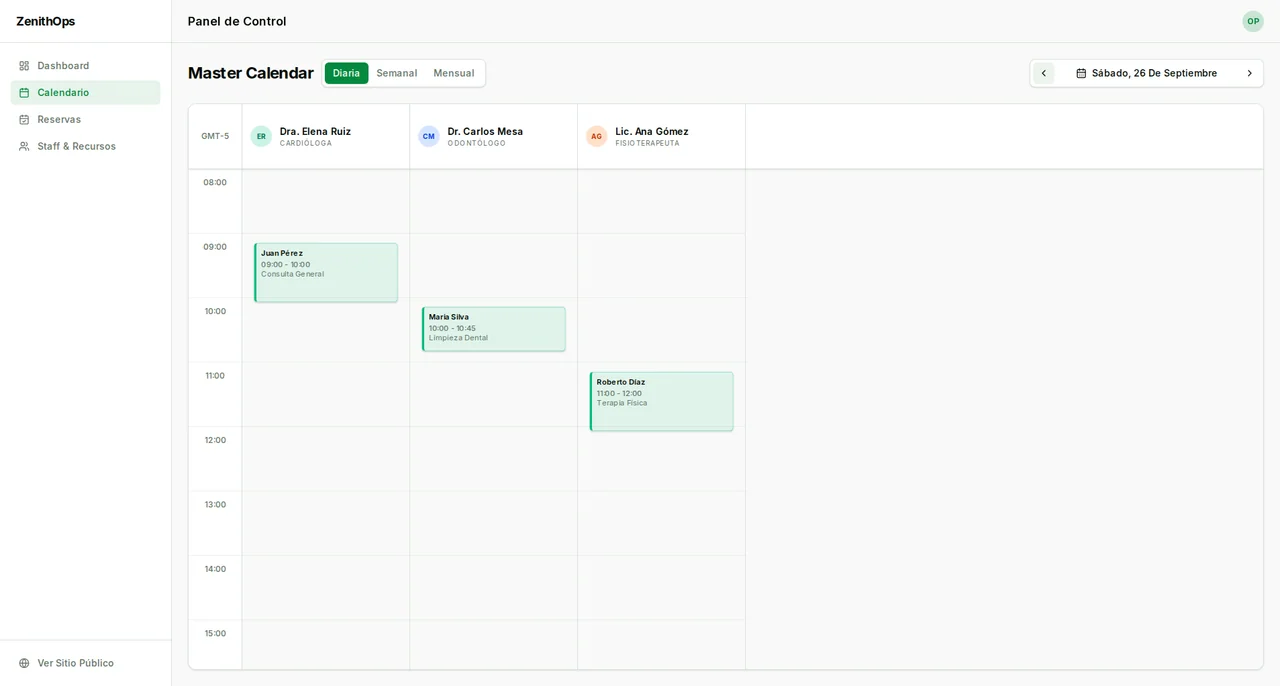Click the OP user avatar
The width and height of the screenshot is (1280, 686).
(x=1253, y=21)
